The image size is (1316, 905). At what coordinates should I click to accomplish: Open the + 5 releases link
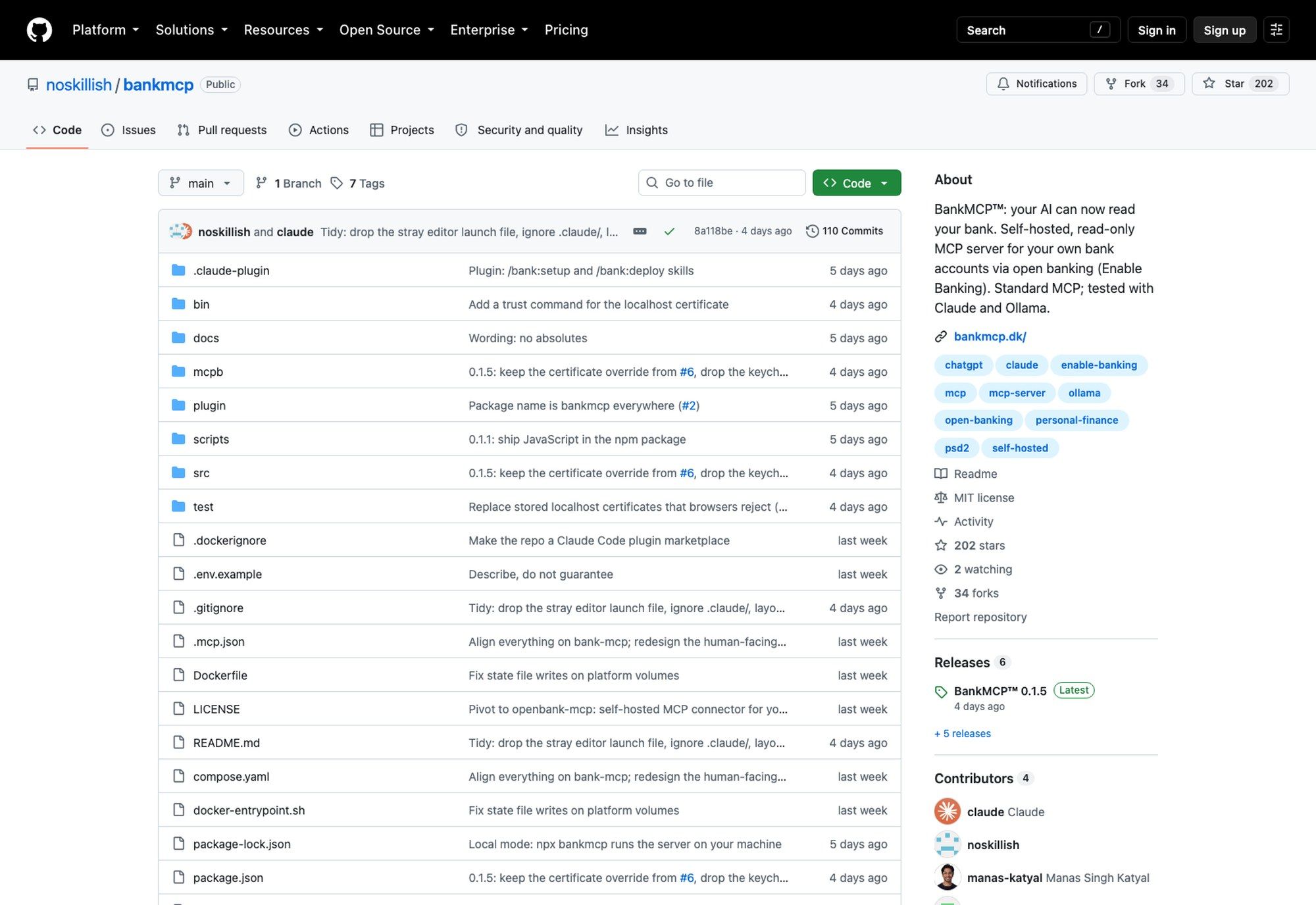963,733
